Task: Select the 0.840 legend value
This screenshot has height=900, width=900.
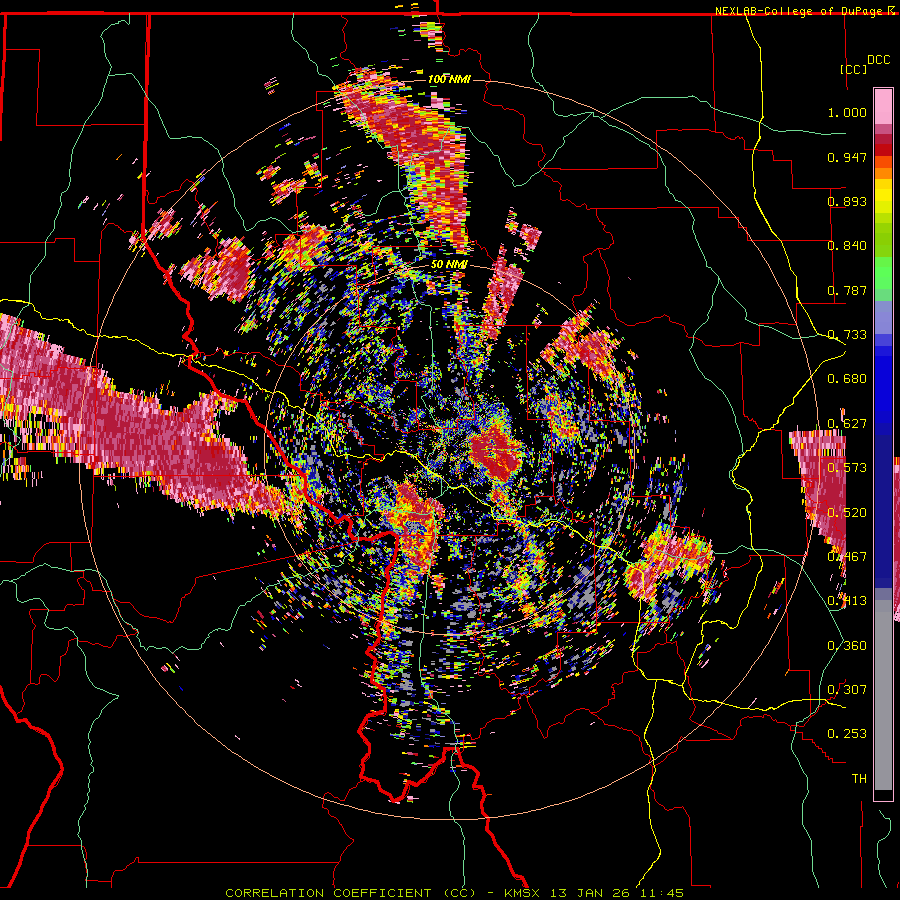Action: [847, 246]
